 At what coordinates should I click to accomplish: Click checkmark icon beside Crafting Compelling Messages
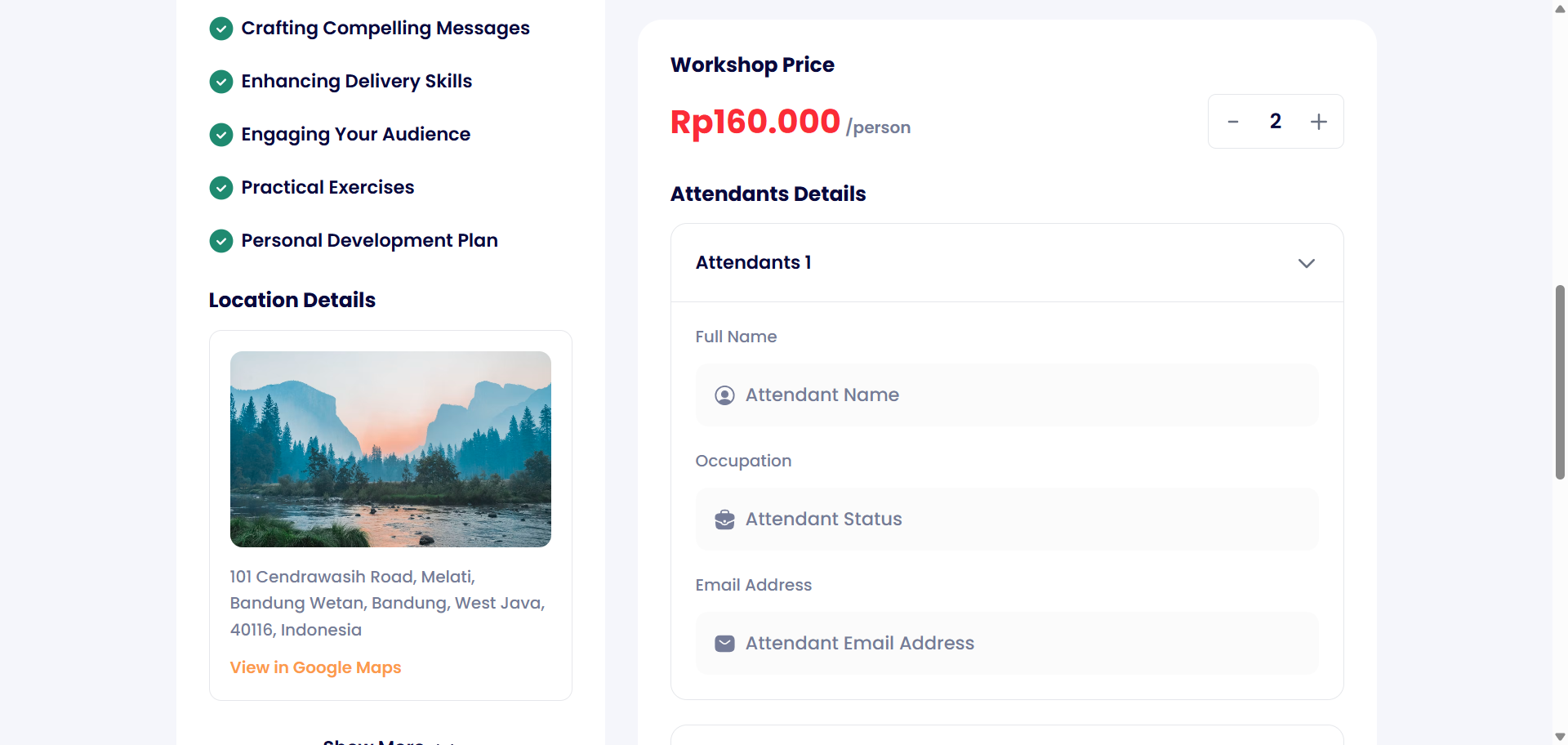tap(221, 29)
